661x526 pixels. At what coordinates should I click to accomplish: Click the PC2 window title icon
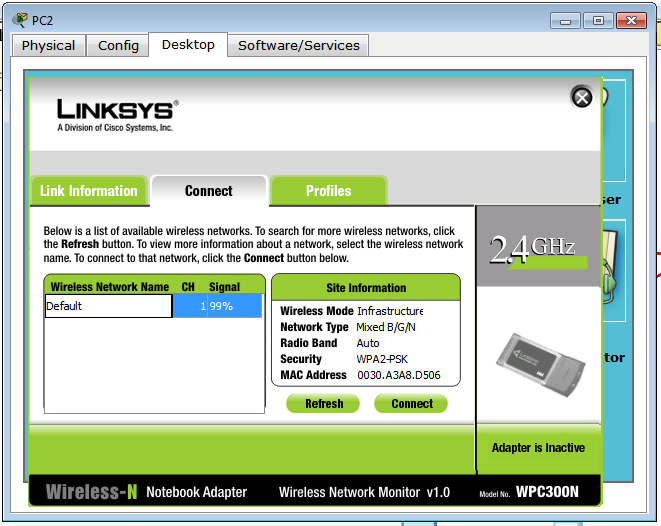19,20
